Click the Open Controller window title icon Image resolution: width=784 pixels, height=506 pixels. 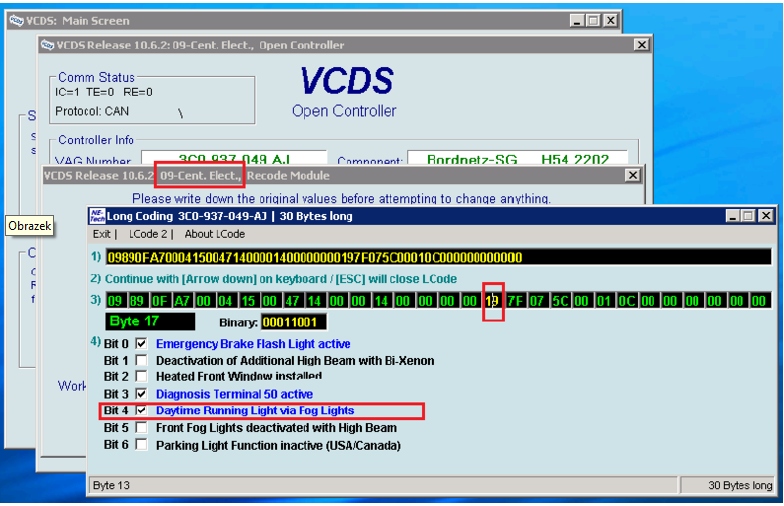48,45
